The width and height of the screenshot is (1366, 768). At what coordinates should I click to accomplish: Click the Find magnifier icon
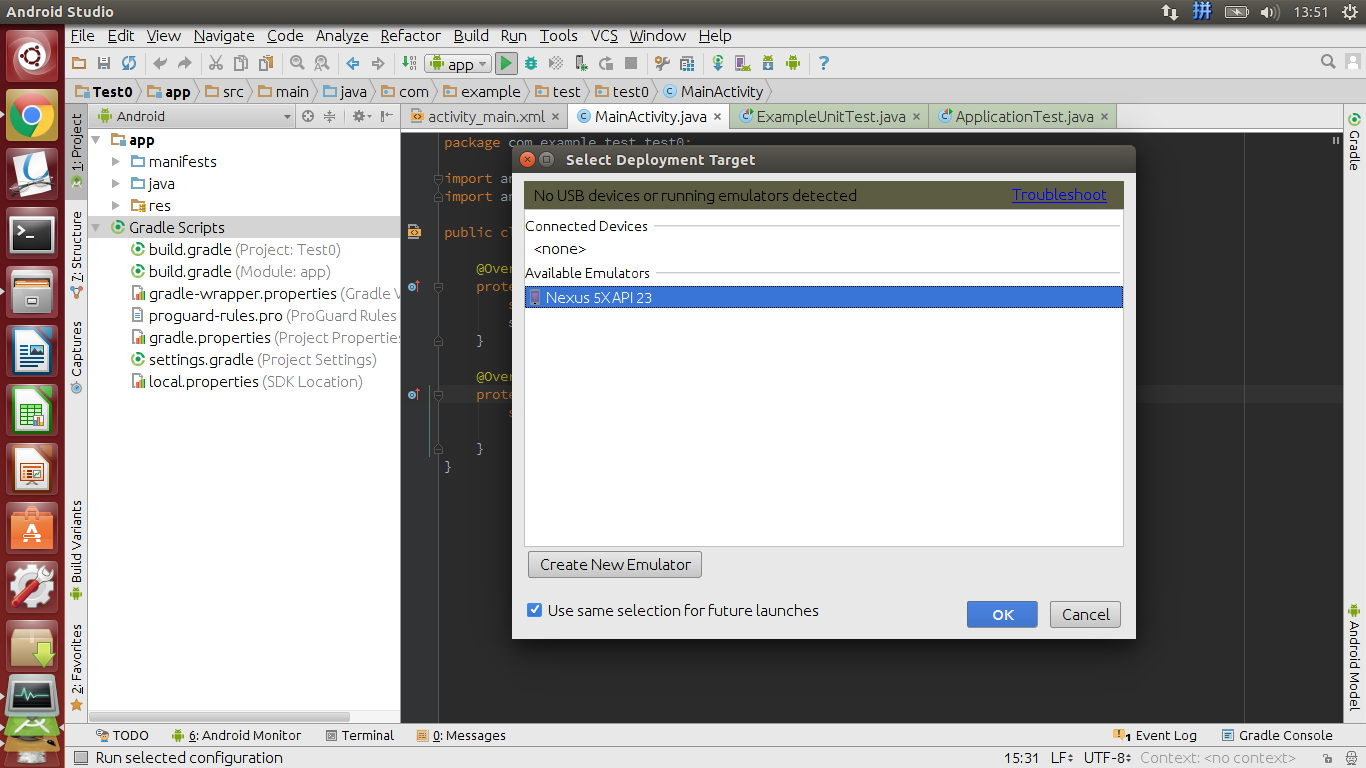[297, 63]
